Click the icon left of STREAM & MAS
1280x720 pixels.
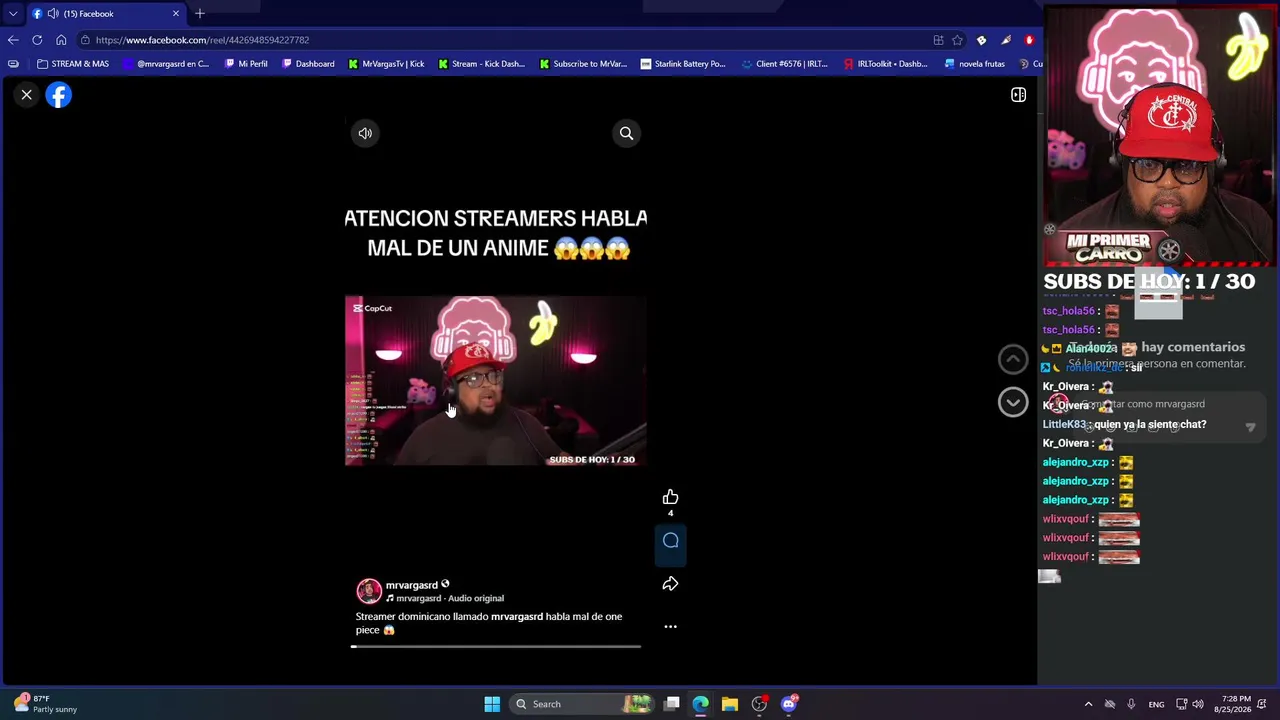pos(13,64)
